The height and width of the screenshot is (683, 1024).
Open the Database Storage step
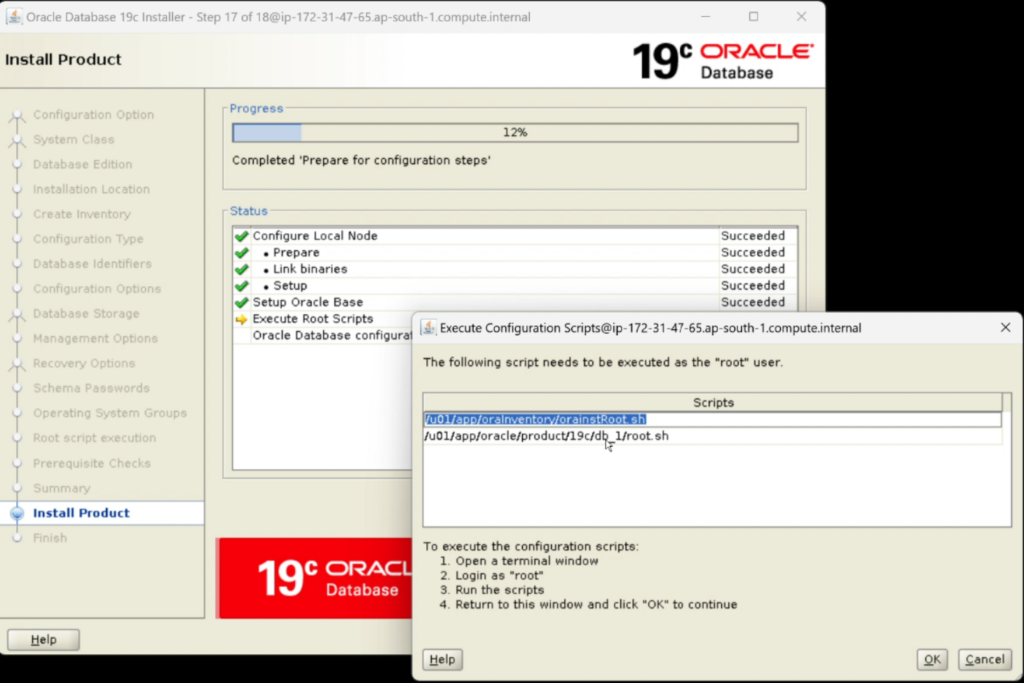point(86,313)
